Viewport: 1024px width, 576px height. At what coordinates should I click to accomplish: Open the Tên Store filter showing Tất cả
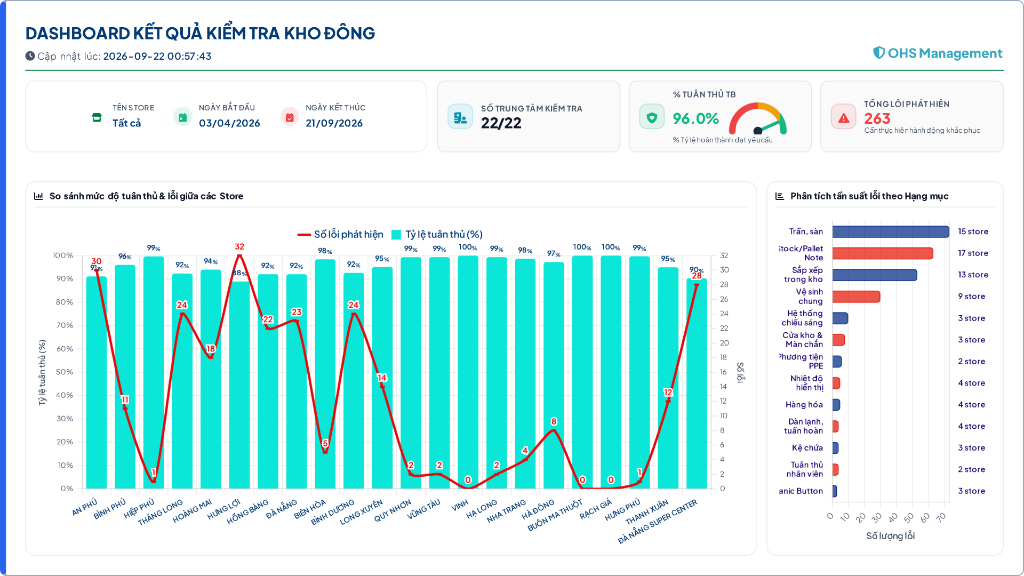coord(126,123)
